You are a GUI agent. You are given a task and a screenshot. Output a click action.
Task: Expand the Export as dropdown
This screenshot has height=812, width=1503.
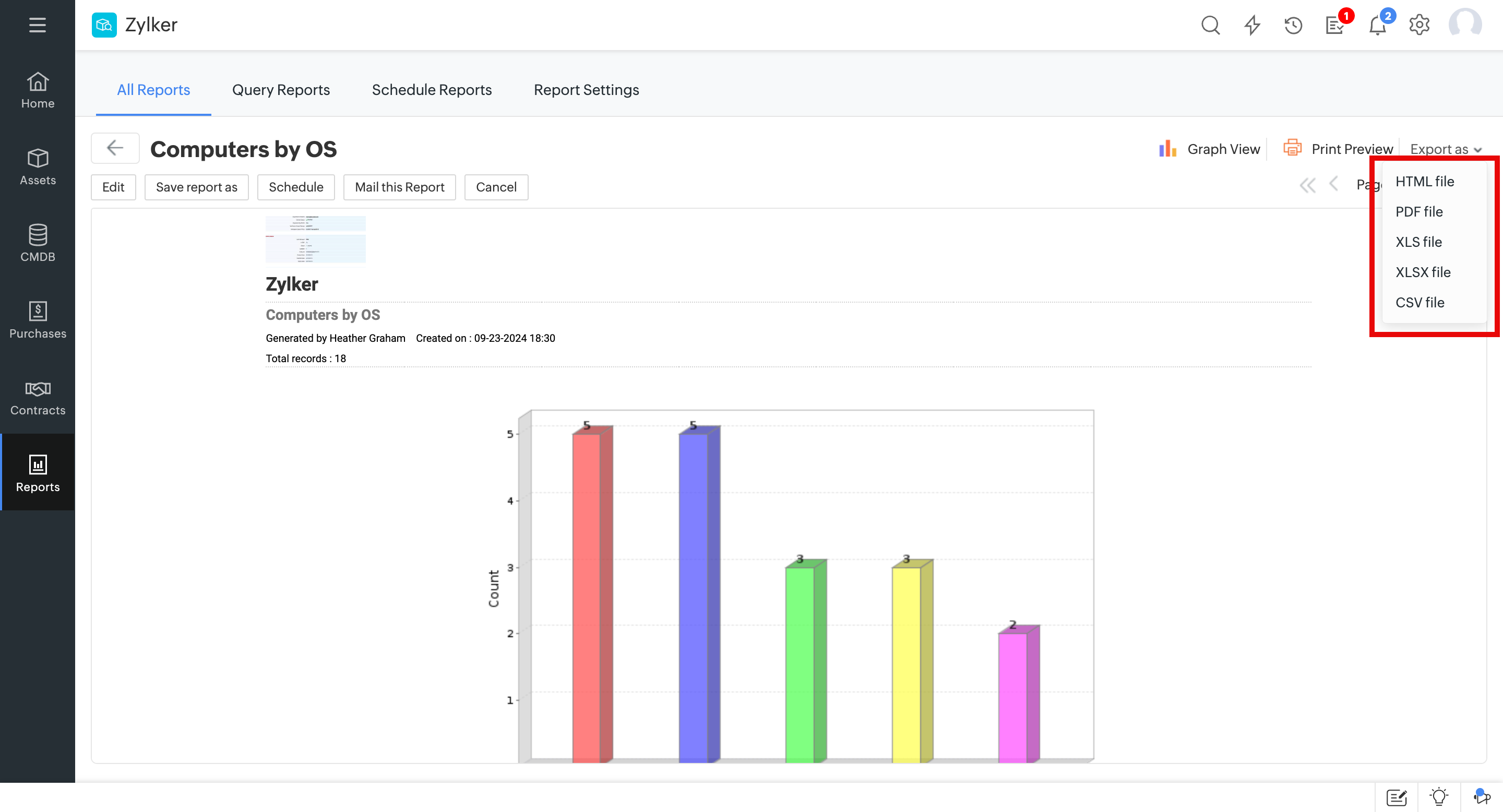click(1445, 149)
